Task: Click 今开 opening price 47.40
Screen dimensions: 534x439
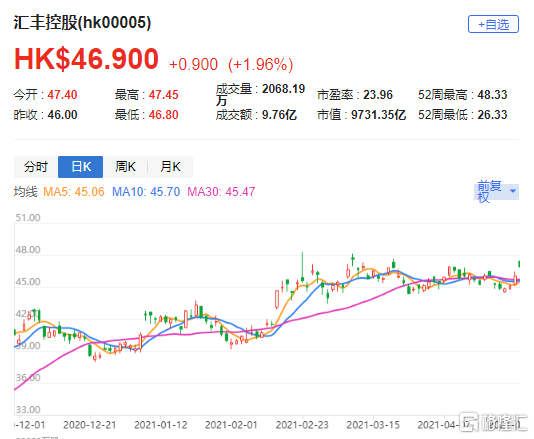Action: 62,95
